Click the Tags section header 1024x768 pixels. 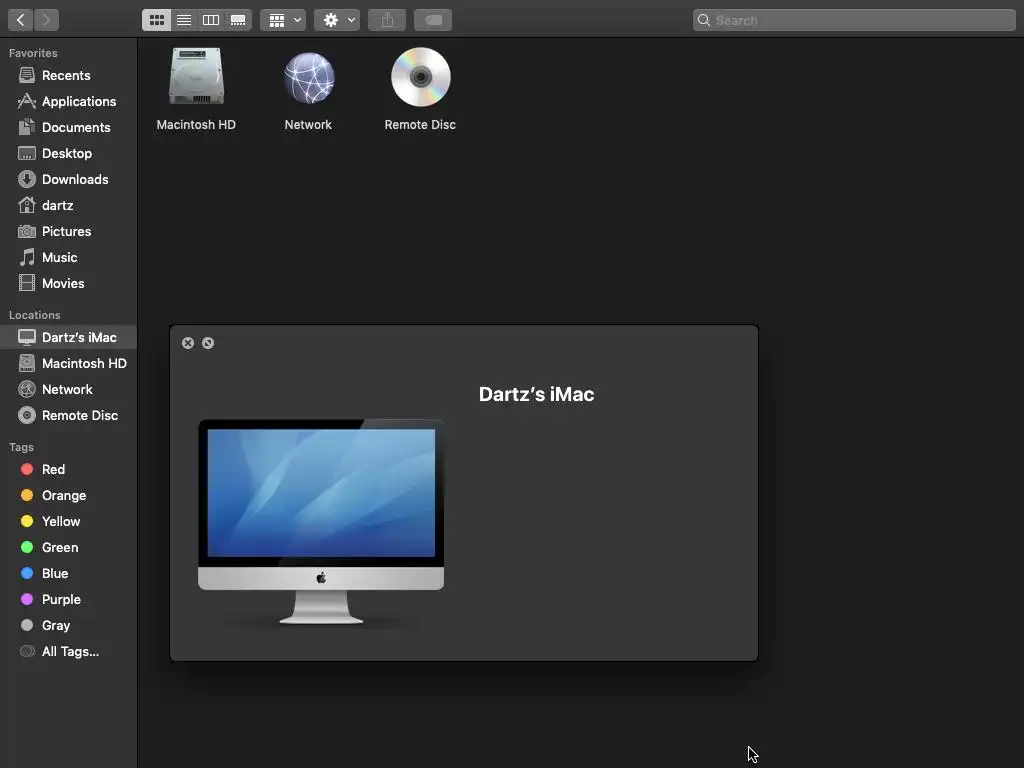[x=22, y=447]
